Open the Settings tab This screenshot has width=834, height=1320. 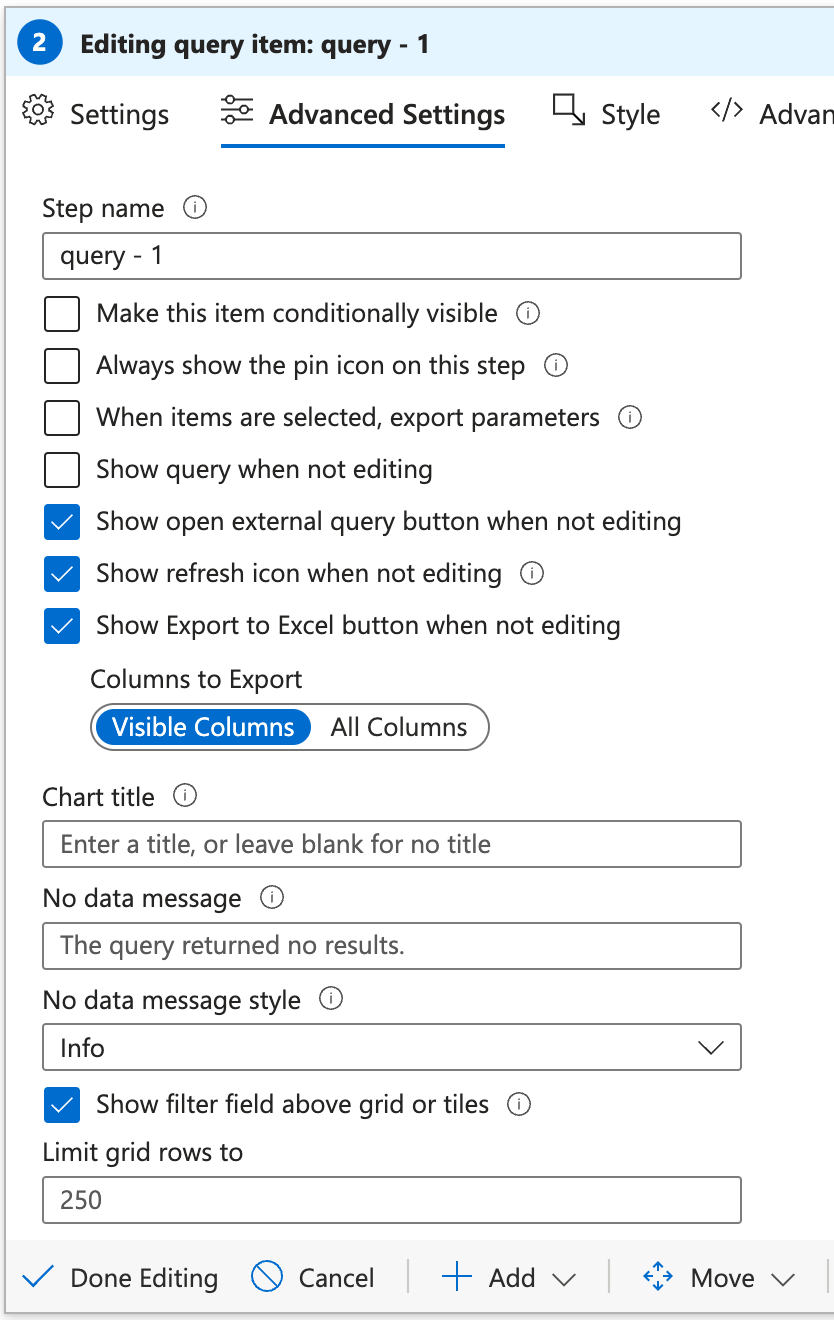pos(118,114)
